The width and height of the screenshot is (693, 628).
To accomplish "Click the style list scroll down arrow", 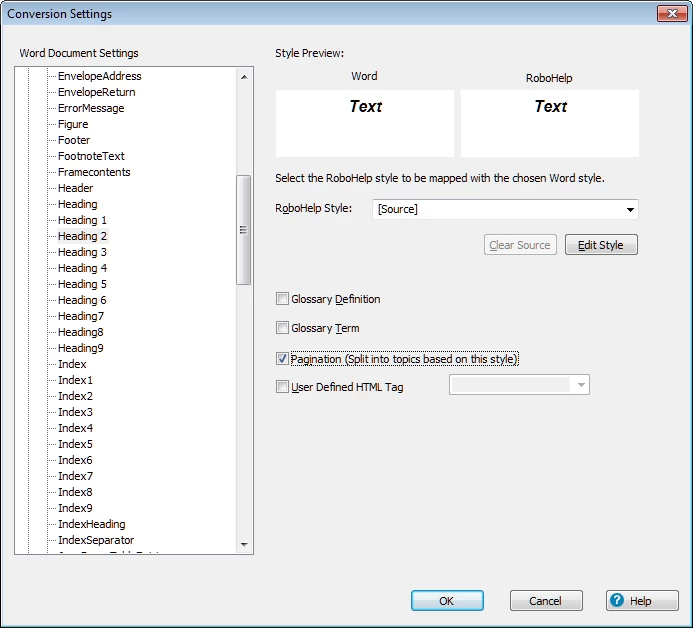I will pos(244,544).
